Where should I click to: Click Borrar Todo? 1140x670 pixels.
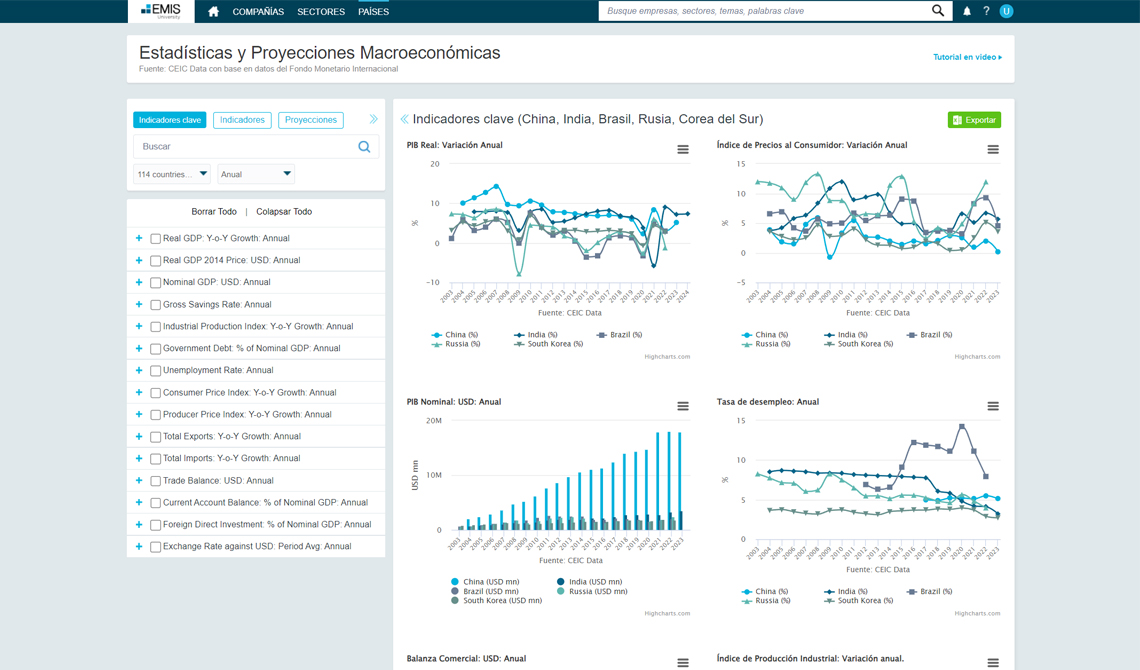214,211
